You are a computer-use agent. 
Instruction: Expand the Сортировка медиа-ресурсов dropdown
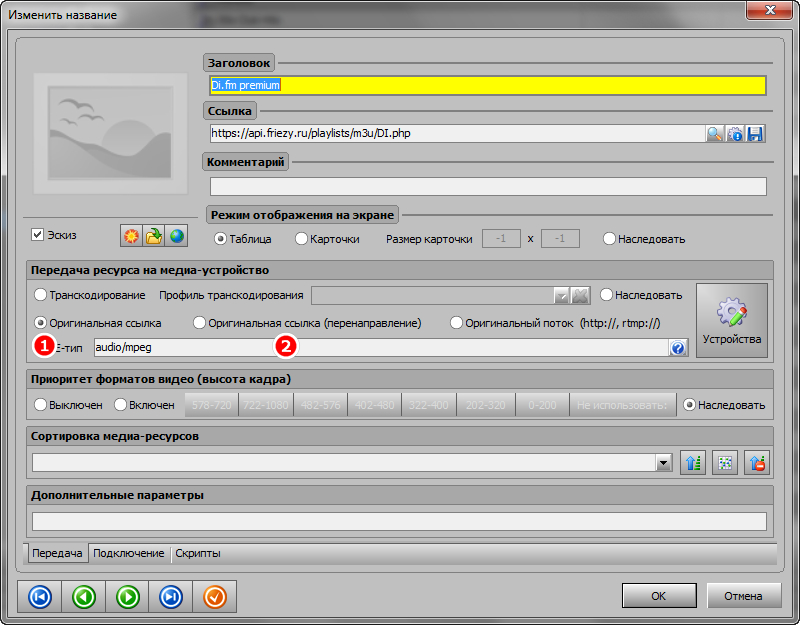(662, 463)
